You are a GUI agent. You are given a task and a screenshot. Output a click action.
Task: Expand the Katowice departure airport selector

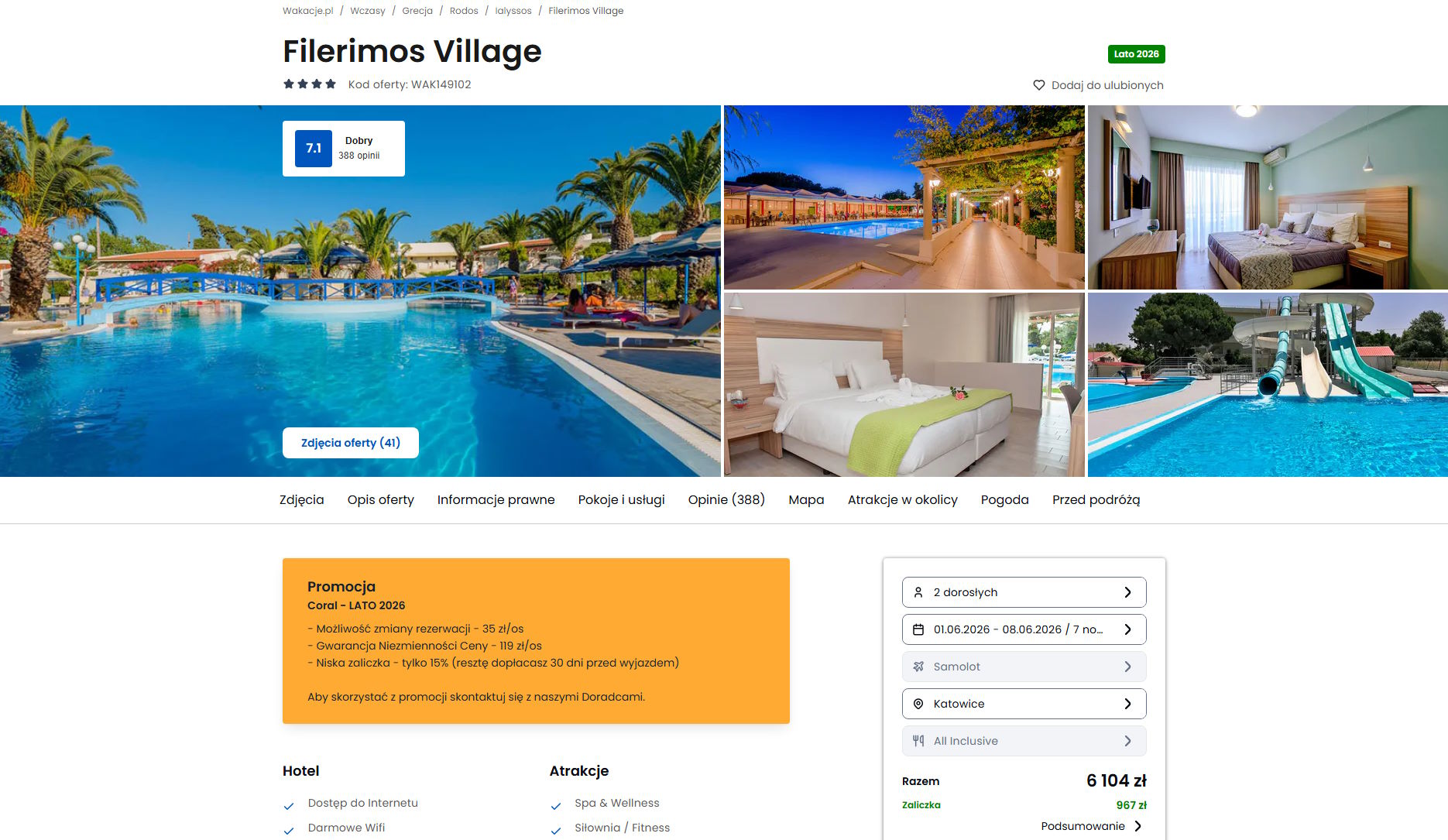point(1024,704)
